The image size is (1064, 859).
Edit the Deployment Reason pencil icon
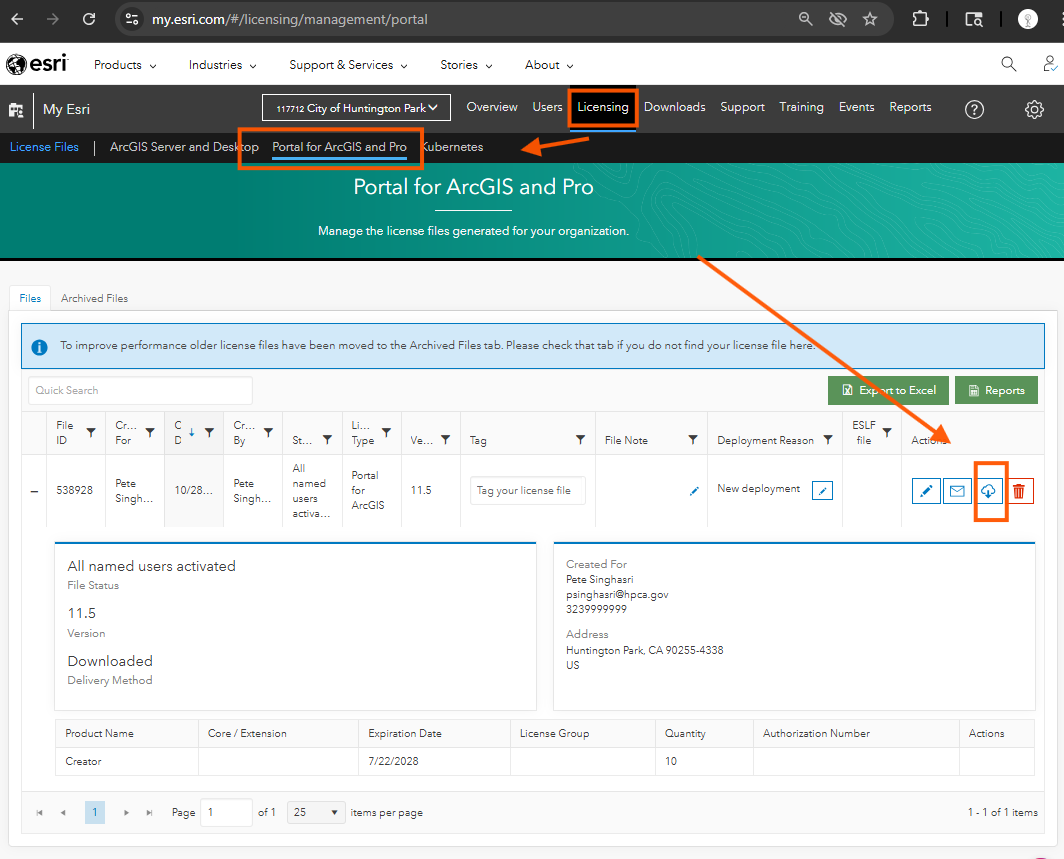[x=822, y=490]
